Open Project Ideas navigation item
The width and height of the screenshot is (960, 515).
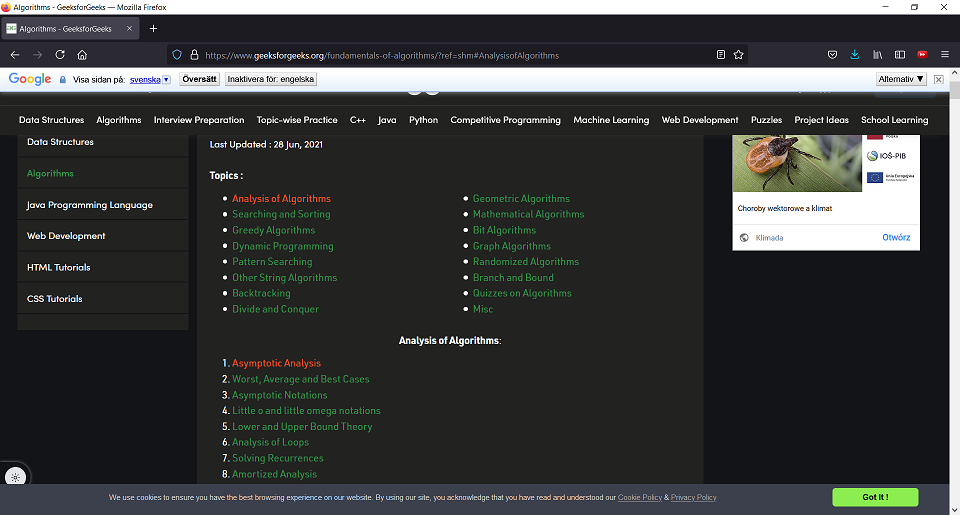(x=822, y=120)
